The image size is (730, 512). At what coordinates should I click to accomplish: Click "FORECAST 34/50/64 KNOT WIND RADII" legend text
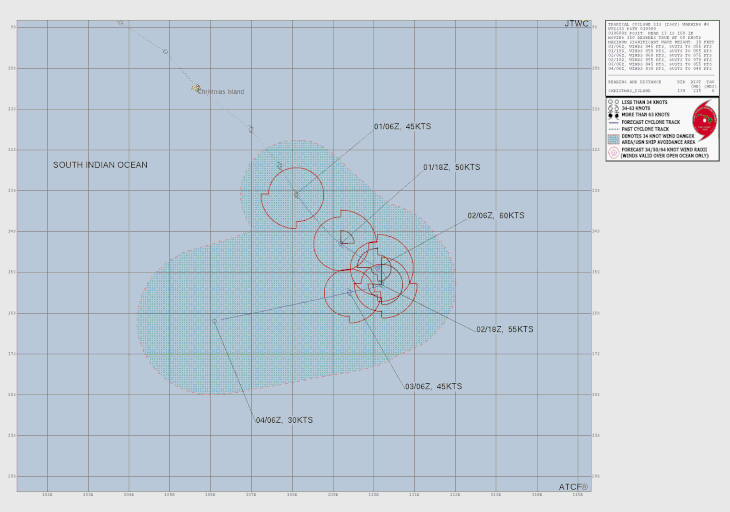[664, 150]
